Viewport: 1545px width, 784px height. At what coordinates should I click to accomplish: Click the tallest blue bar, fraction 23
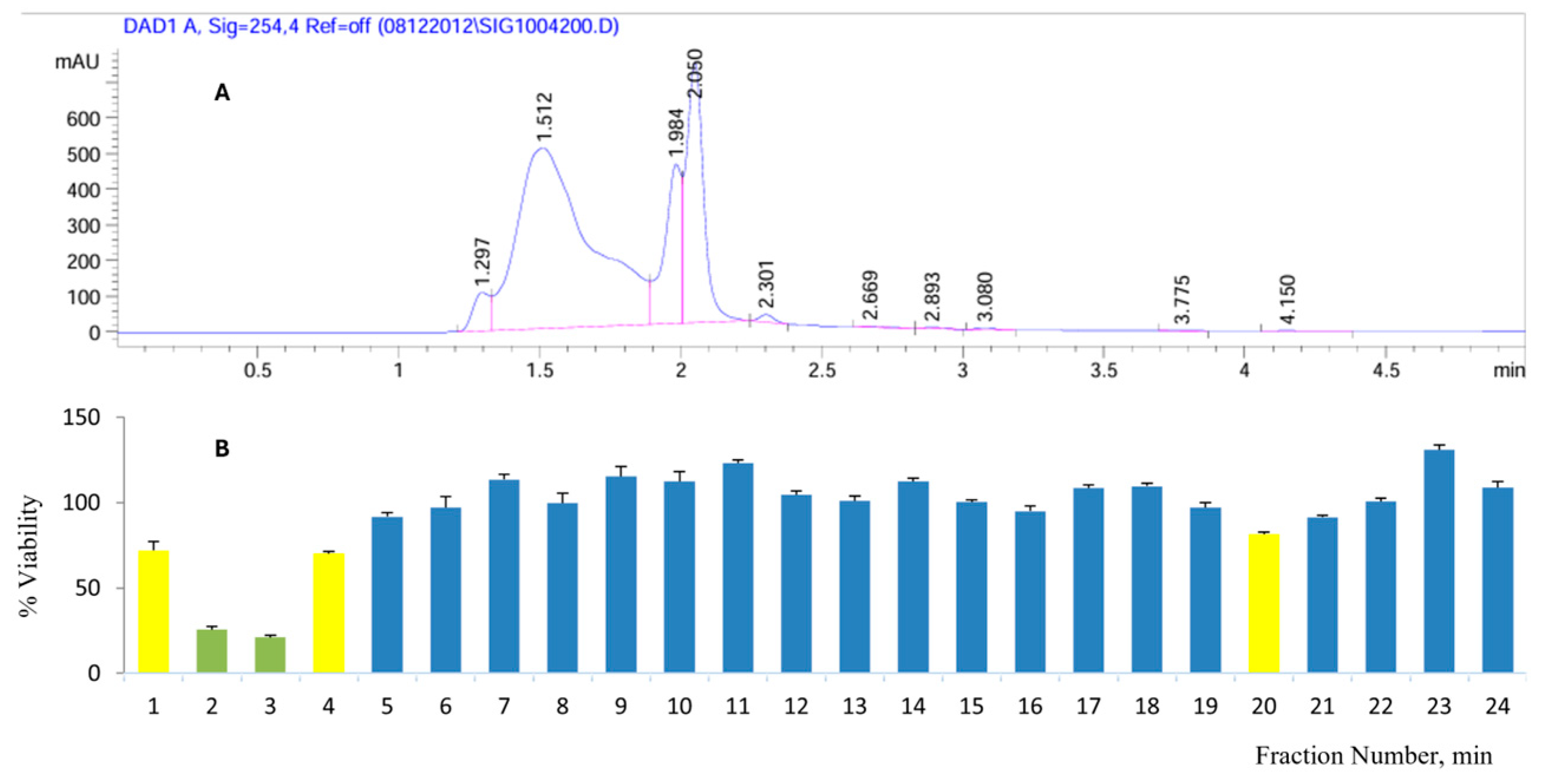(1439, 561)
